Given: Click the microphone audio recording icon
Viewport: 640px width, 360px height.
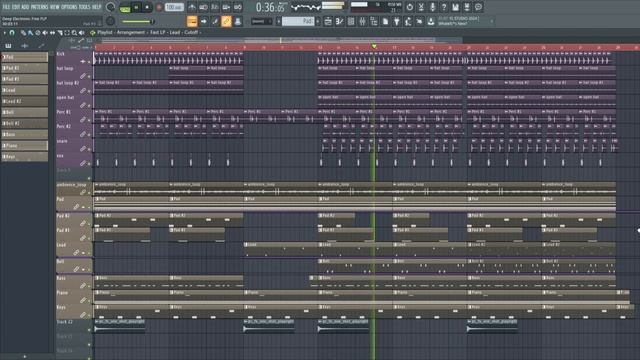Looking at the screenshot, I should pyautogui.click(x=433, y=7).
